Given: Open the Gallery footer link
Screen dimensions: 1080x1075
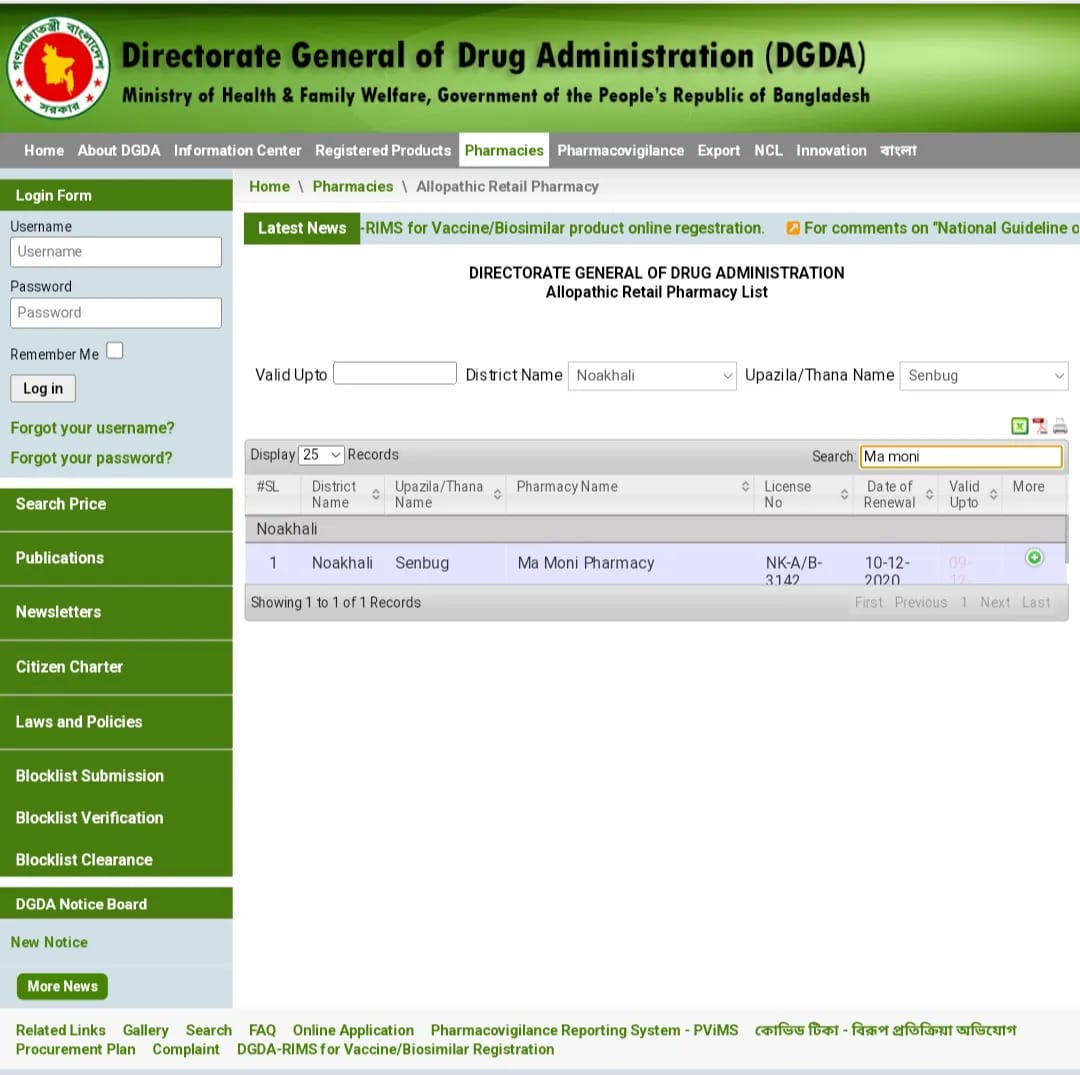Looking at the screenshot, I should coord(145,1030).
